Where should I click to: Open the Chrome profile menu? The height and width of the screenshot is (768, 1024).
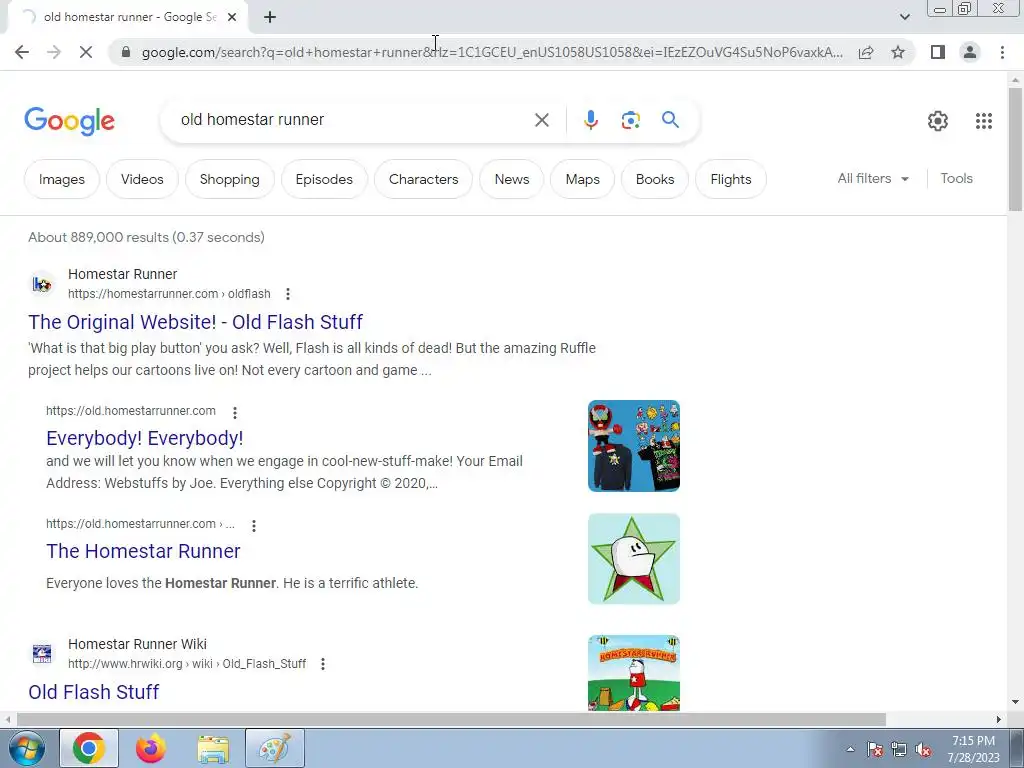970,52
